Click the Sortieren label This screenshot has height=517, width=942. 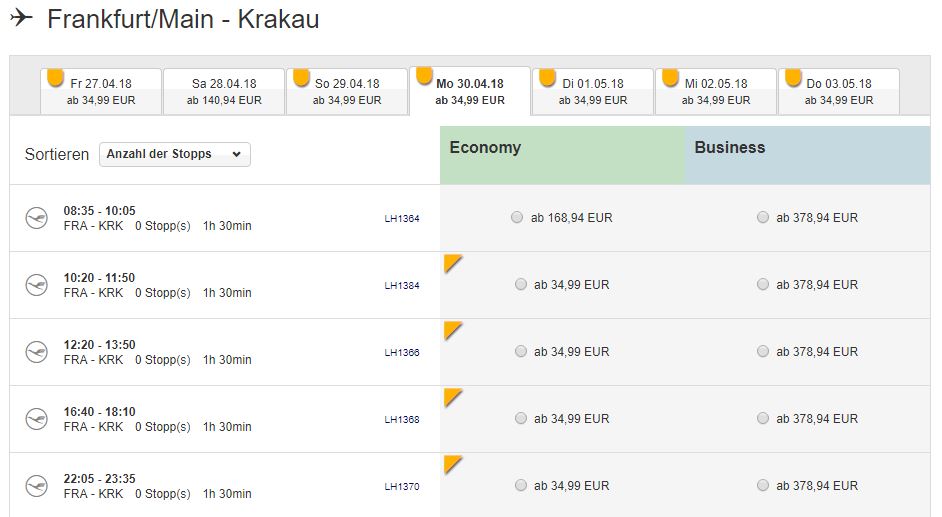[56, 155]
